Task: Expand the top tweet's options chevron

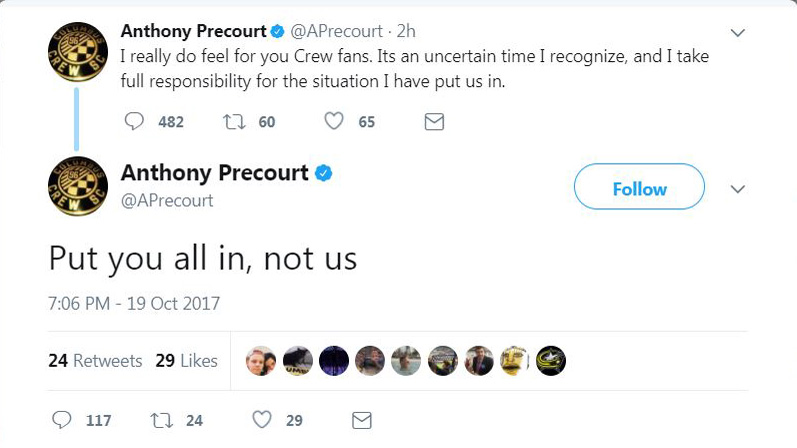Action: (x=738, y=33)
